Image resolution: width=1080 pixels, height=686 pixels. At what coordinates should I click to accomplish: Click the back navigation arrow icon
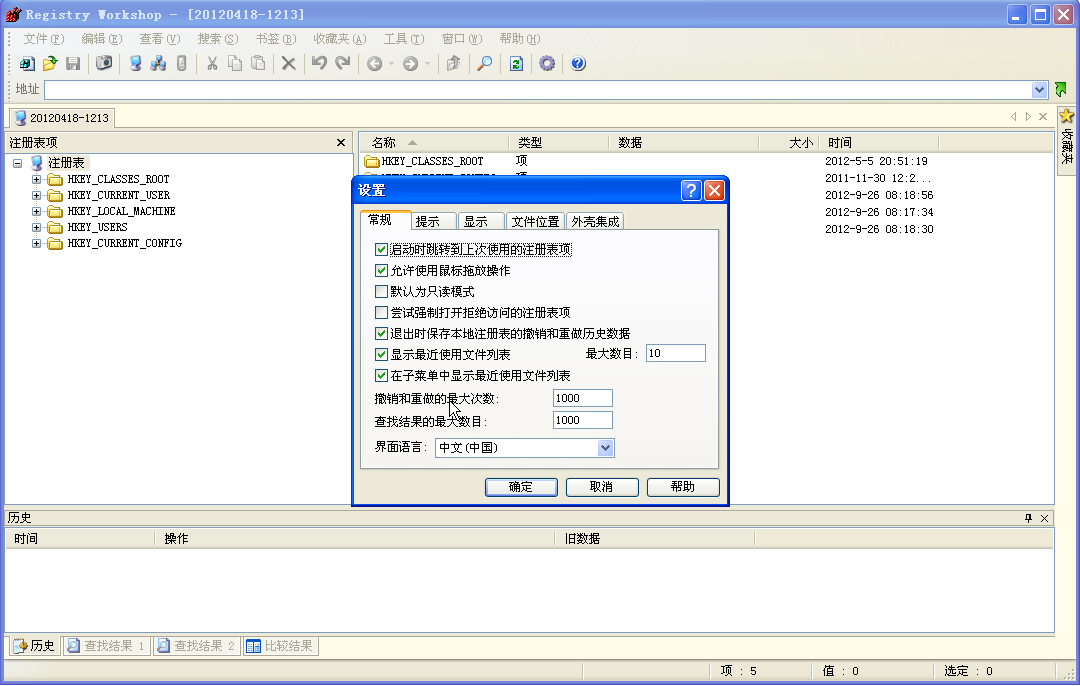click(374, 64)
